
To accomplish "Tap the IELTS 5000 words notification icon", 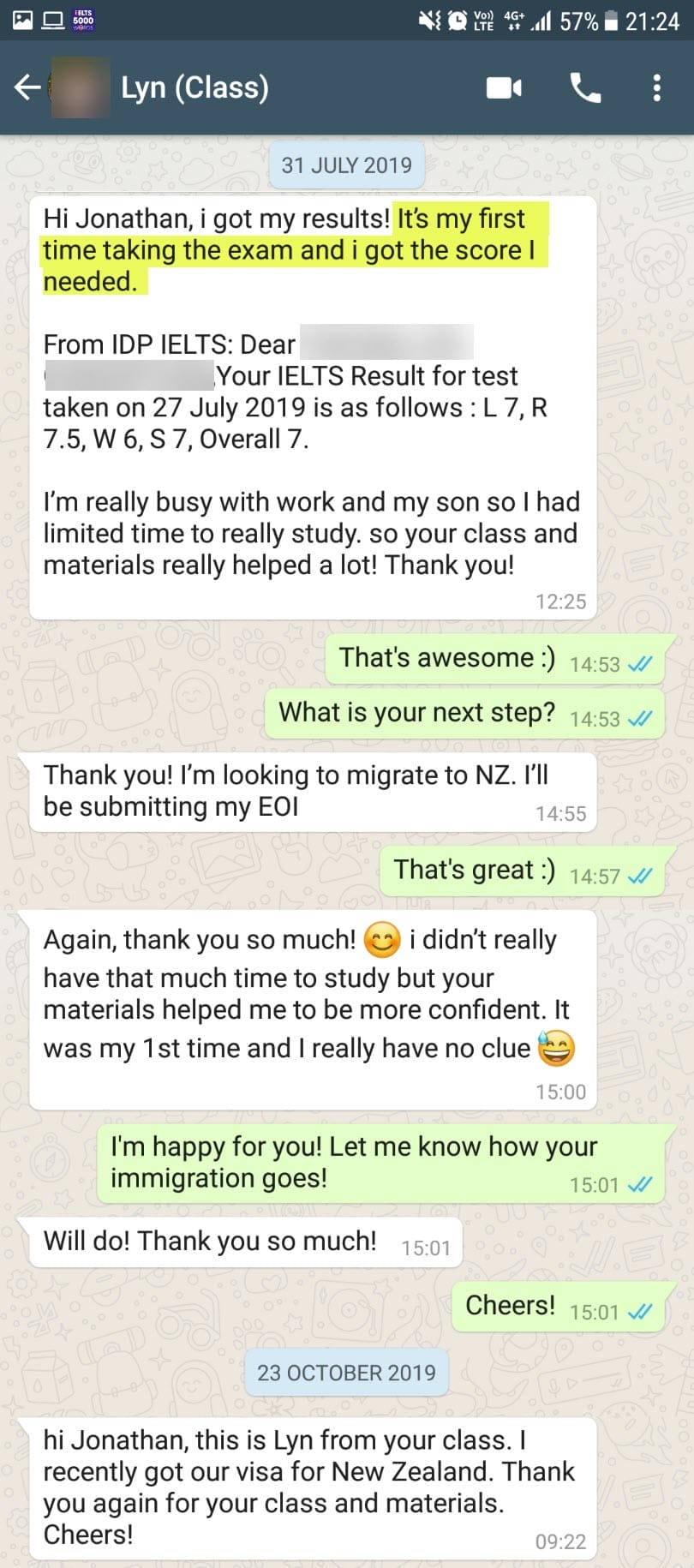I will point(84,20).
